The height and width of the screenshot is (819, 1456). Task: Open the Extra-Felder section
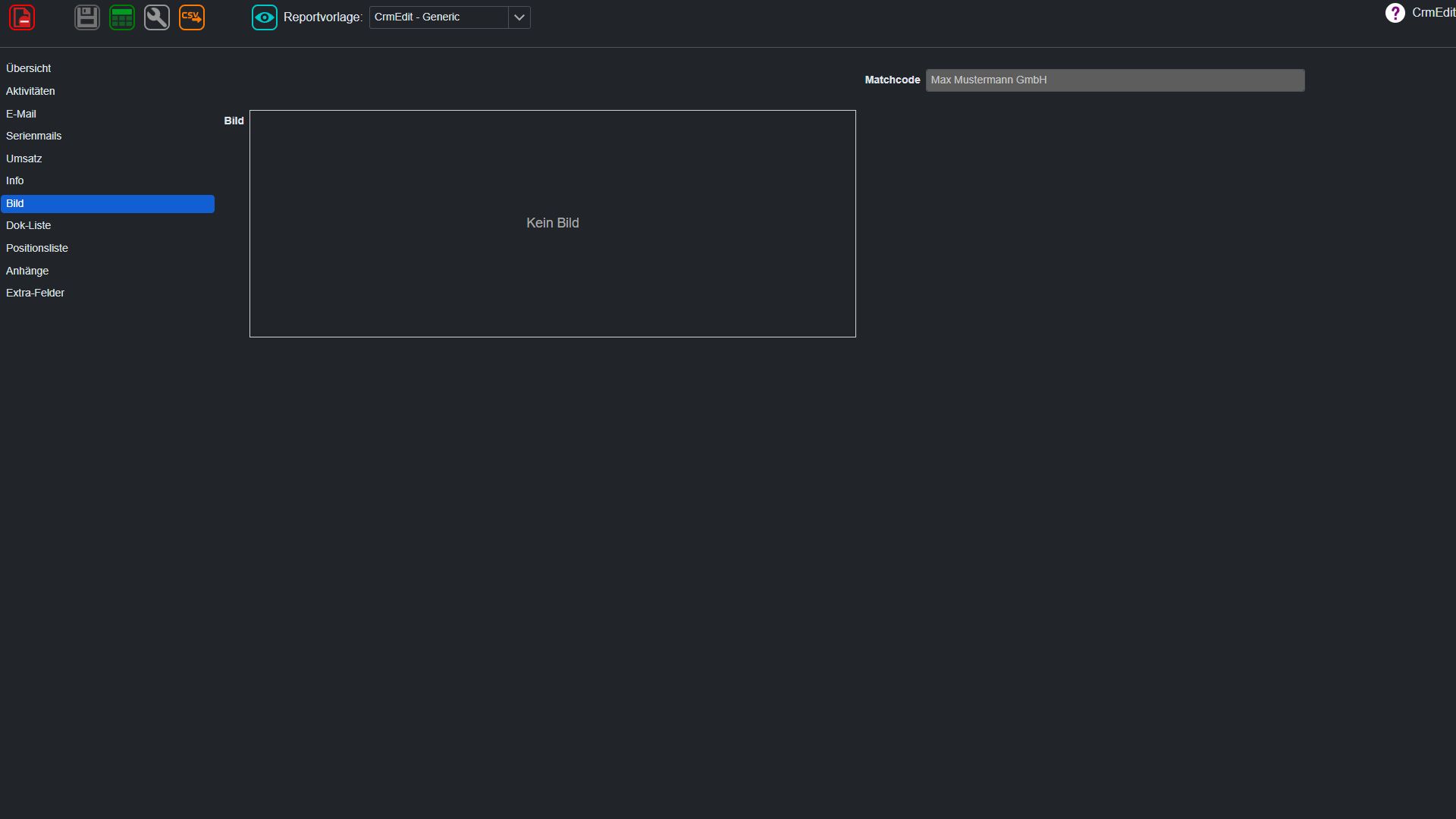coord(108,293)
